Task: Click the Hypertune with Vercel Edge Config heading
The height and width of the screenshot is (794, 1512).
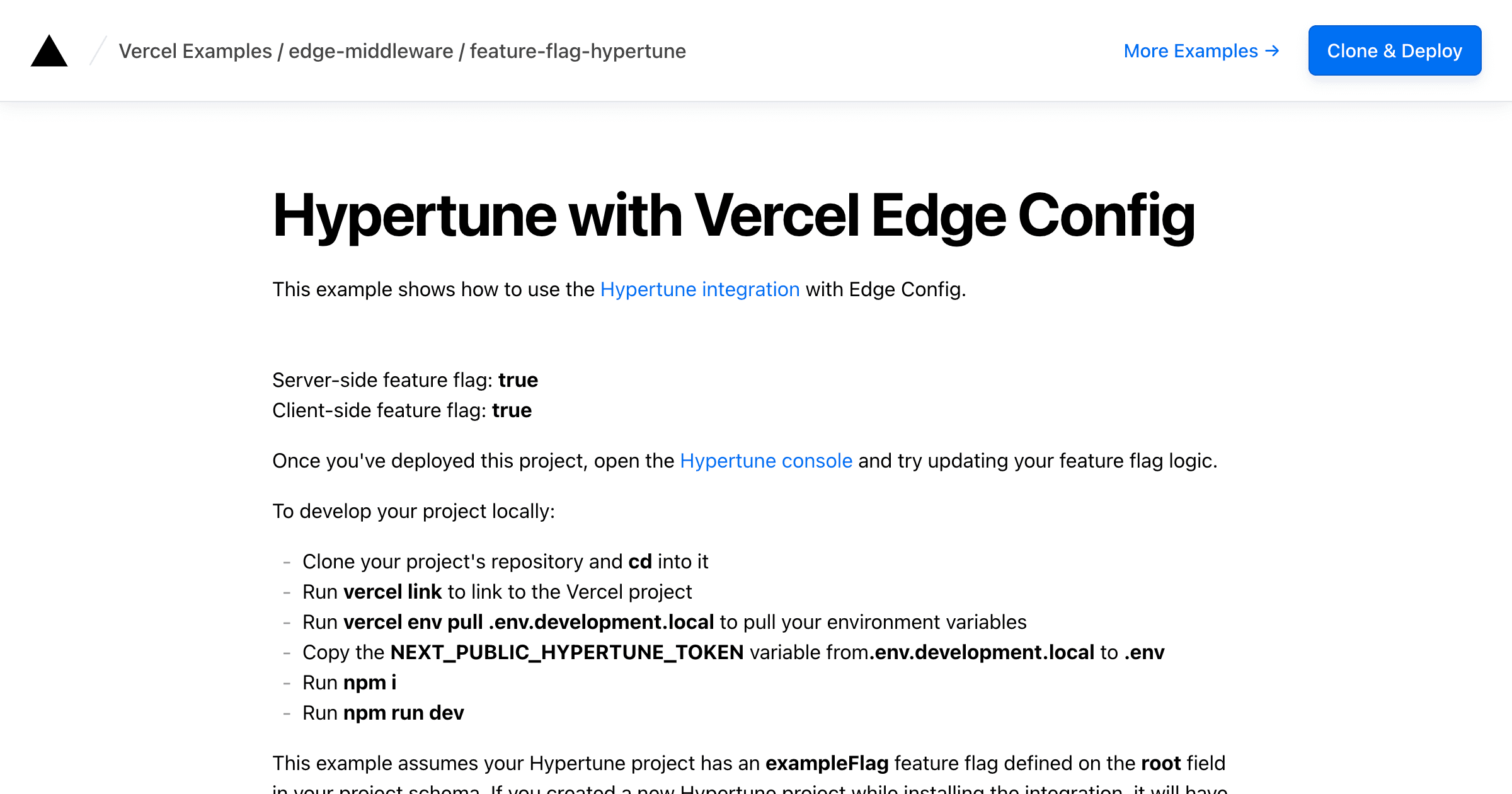Action: click(x=733, y=216)
